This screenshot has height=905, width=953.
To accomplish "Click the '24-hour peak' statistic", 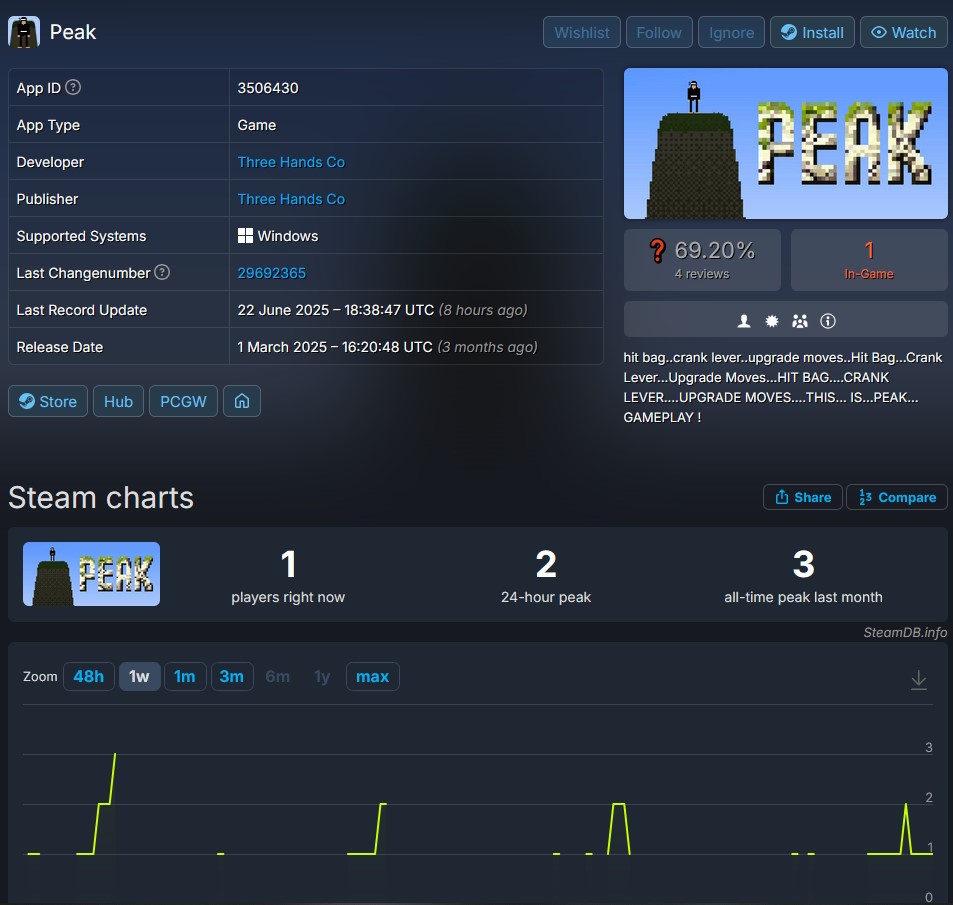I will coord(546,574).
